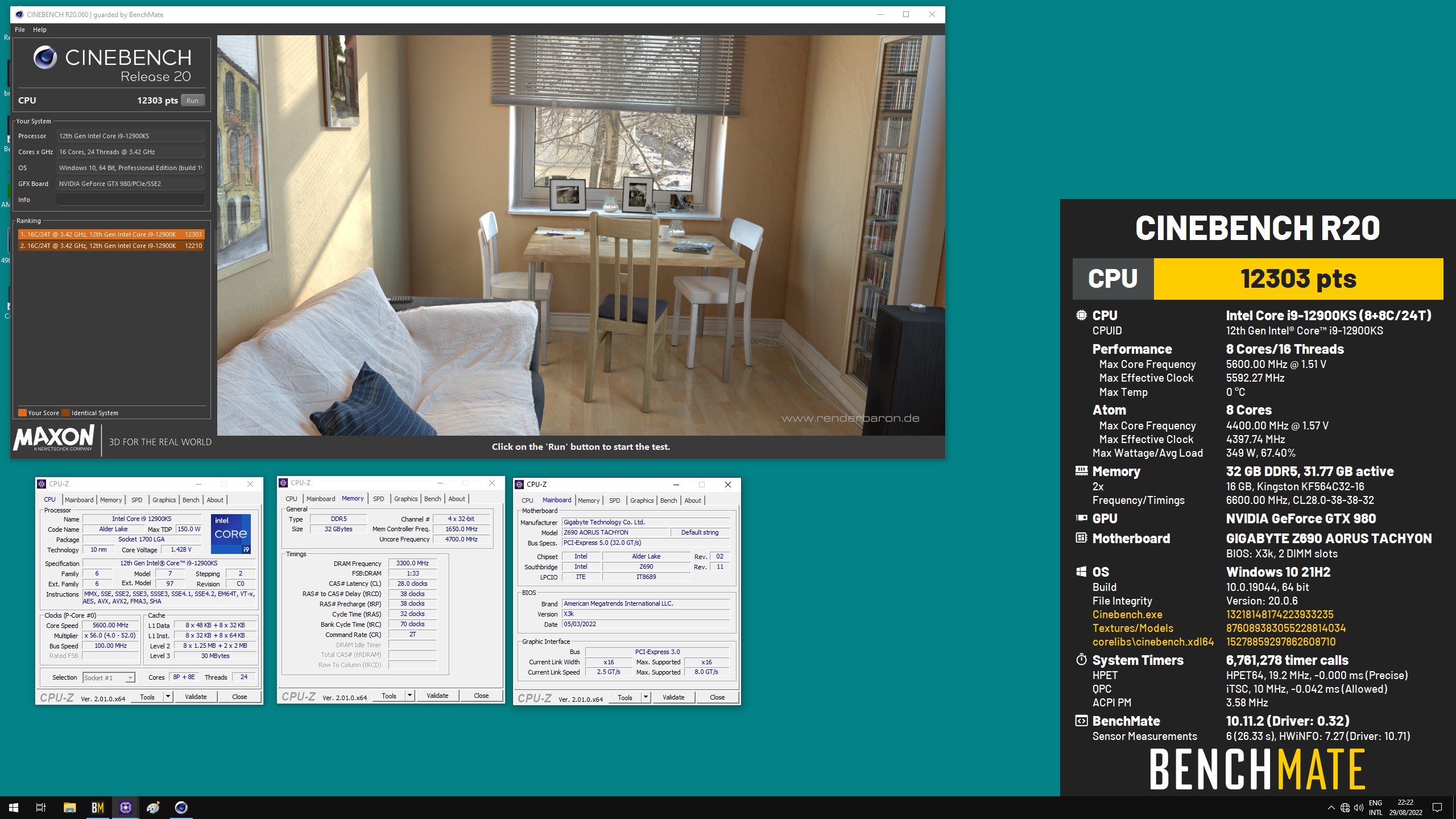Click the DRAM Frequency 3300.0 MHz value
Image resolution: width=1456 pixels, height=819 pixels.
(413, 563)
